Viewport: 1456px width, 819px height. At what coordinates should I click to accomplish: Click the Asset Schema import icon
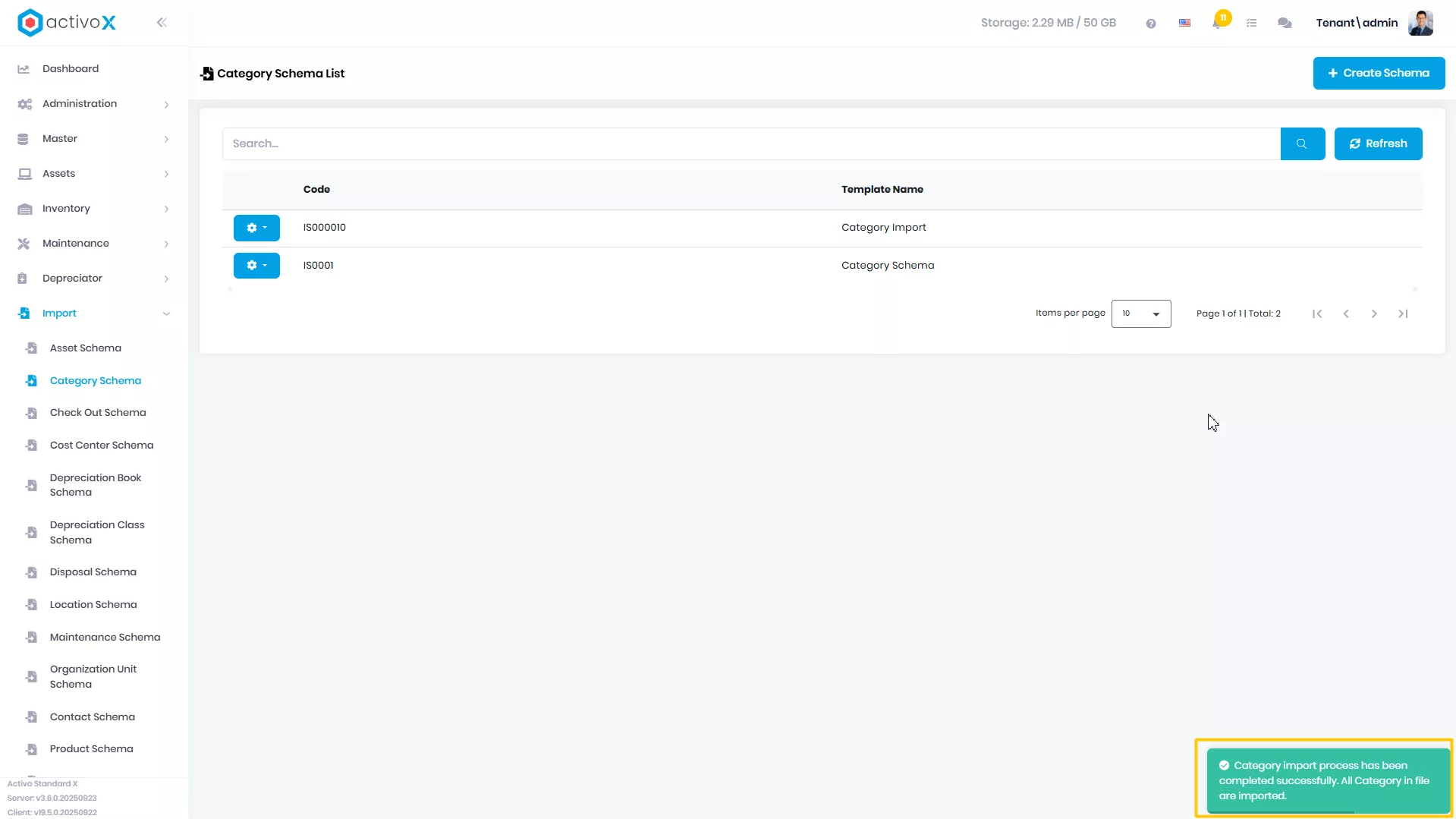[31, 348]
